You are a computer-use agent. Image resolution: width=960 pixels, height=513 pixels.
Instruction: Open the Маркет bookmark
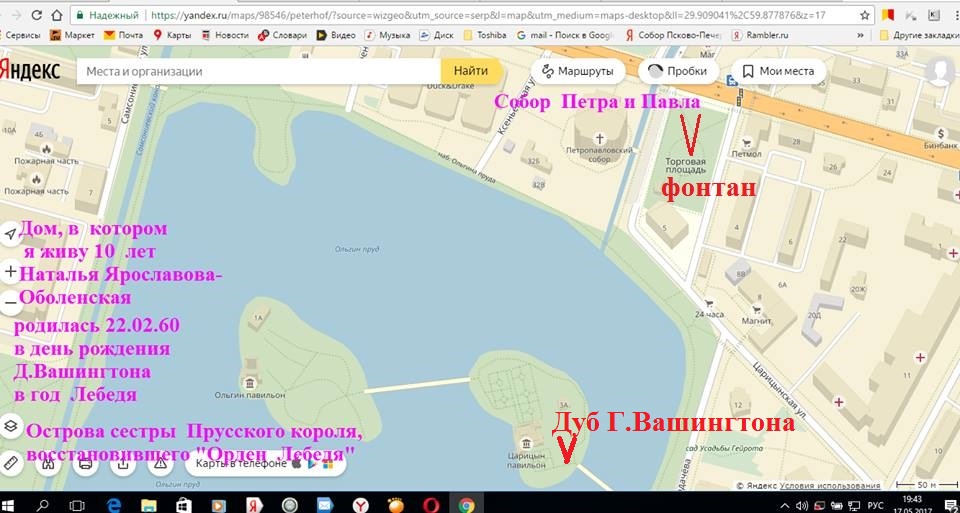pos(72,36)
